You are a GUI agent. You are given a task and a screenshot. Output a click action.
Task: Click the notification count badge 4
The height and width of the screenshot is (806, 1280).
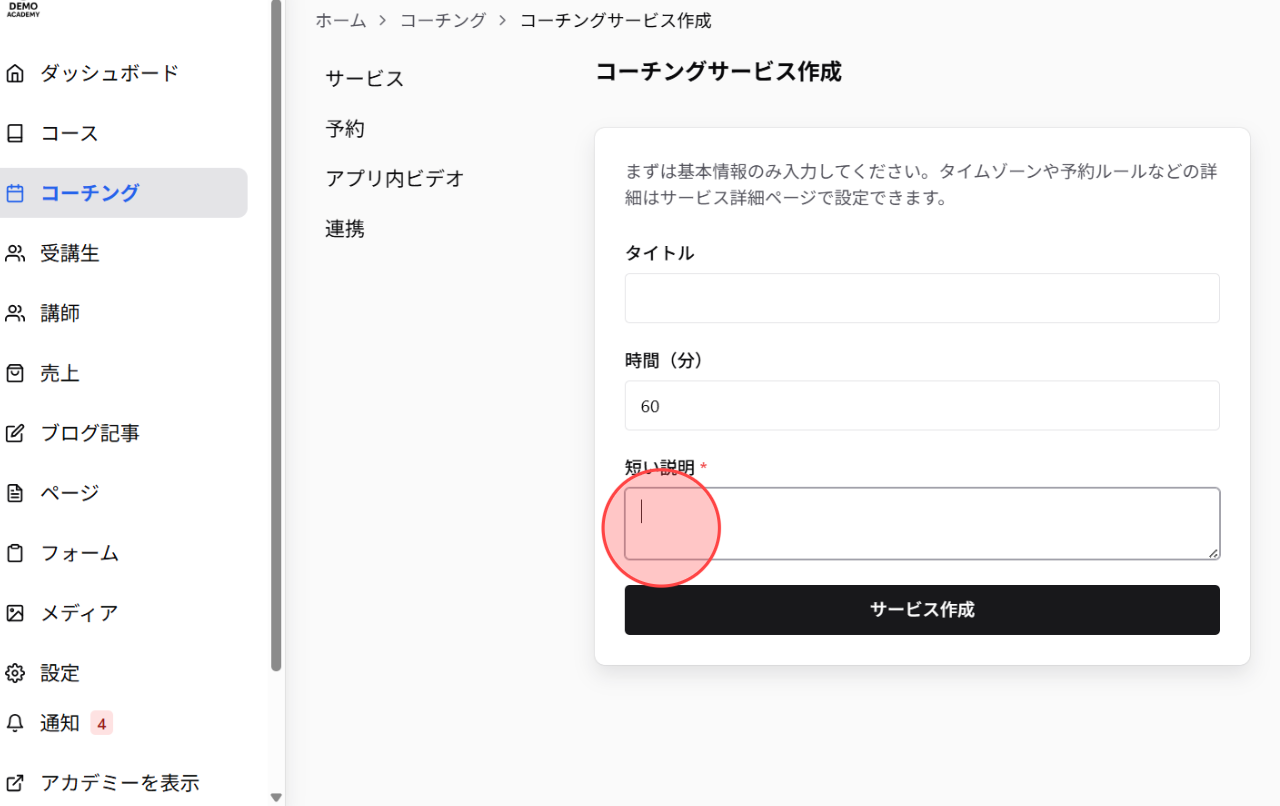[x=101, y=723]
